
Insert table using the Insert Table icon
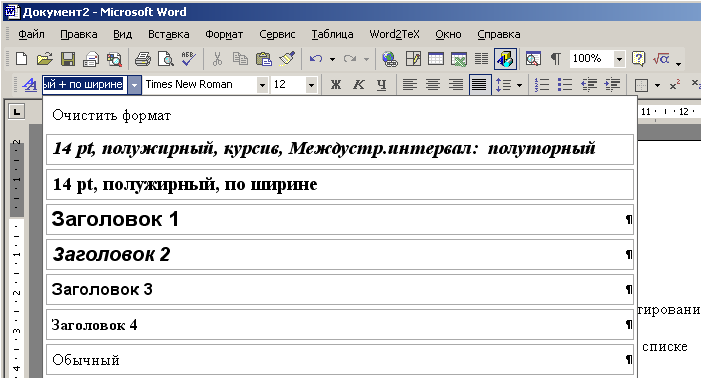tap(435, 59)
